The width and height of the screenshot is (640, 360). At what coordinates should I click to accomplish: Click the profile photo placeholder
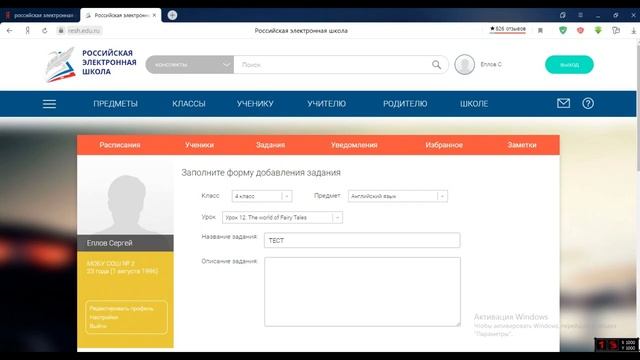click(x=125, y=195)
